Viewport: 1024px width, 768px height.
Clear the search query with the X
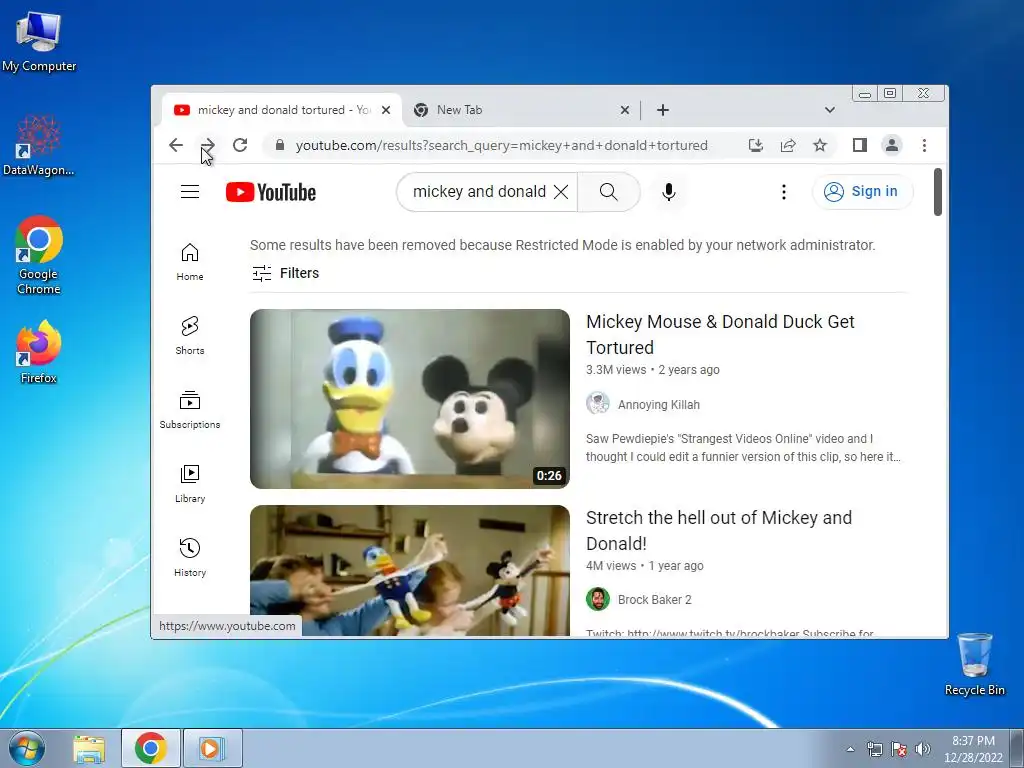[561, 191]
